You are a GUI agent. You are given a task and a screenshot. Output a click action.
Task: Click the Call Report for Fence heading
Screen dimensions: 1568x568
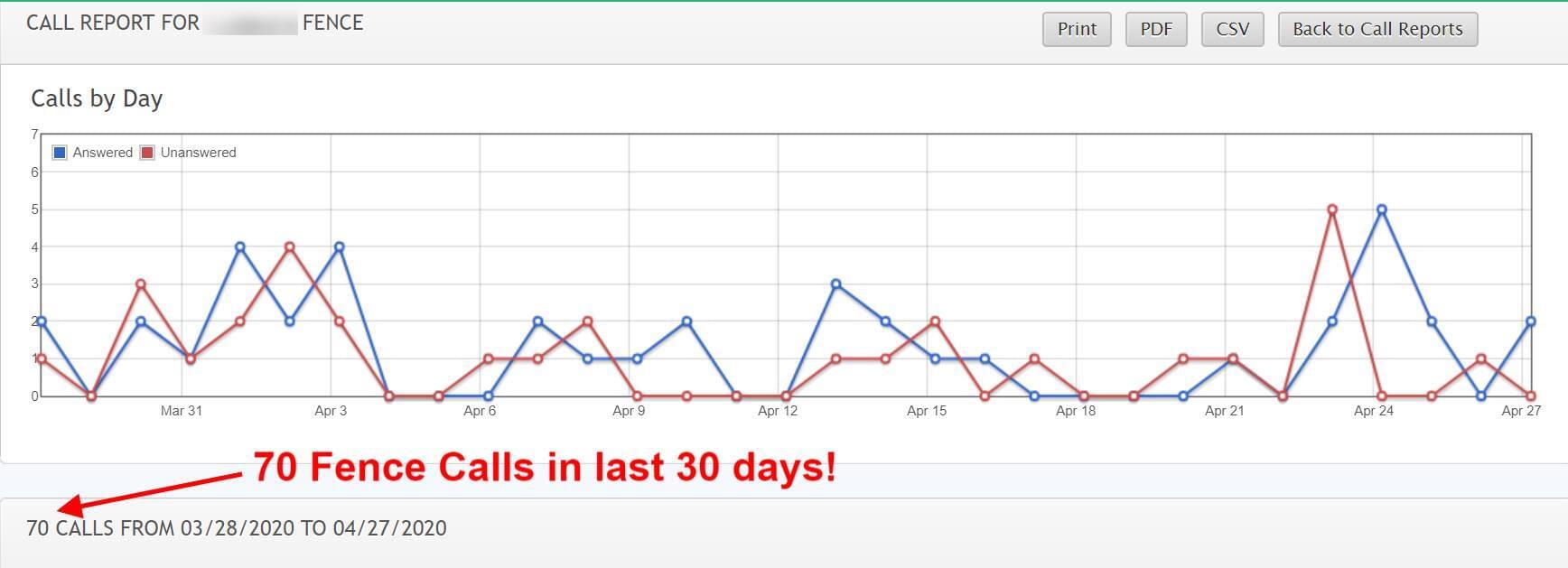194,23
